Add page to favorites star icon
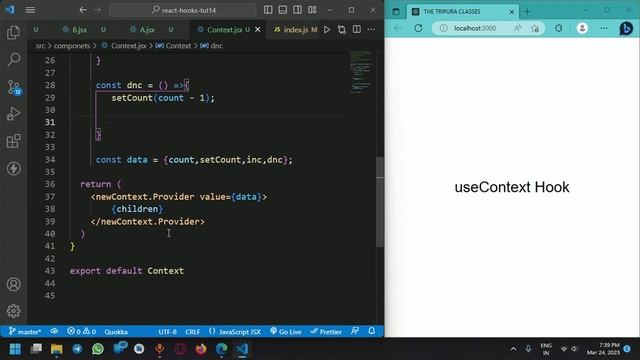 [x=535, y=28]
